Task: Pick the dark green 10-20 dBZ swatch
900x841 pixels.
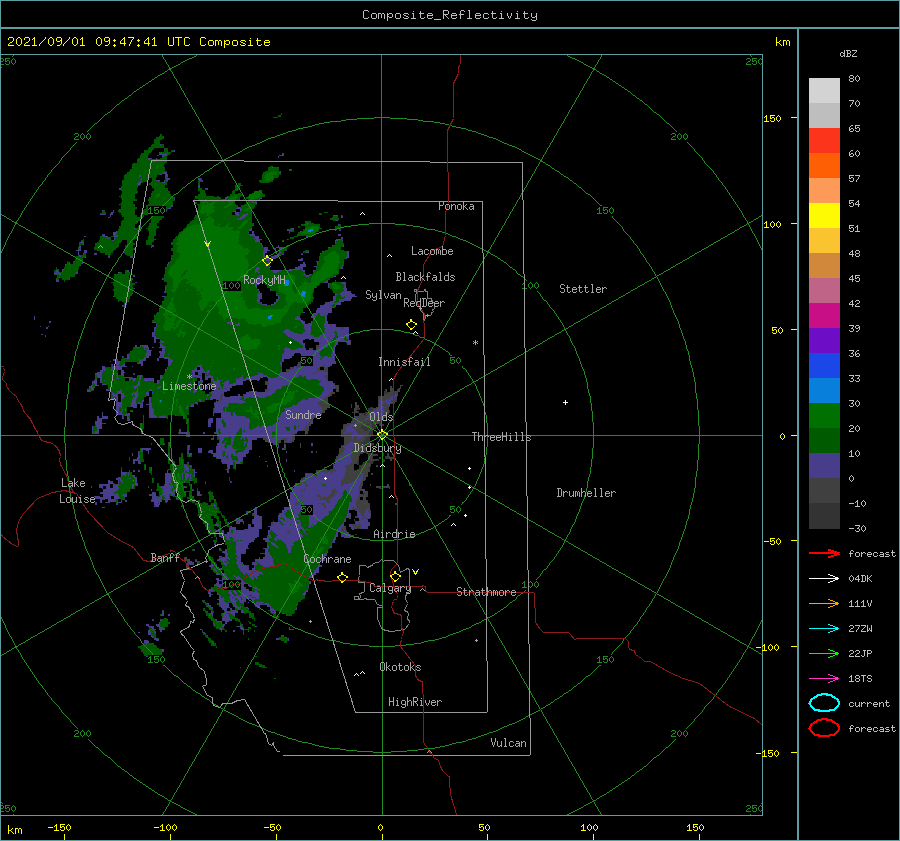Action: tap(824, 440)
